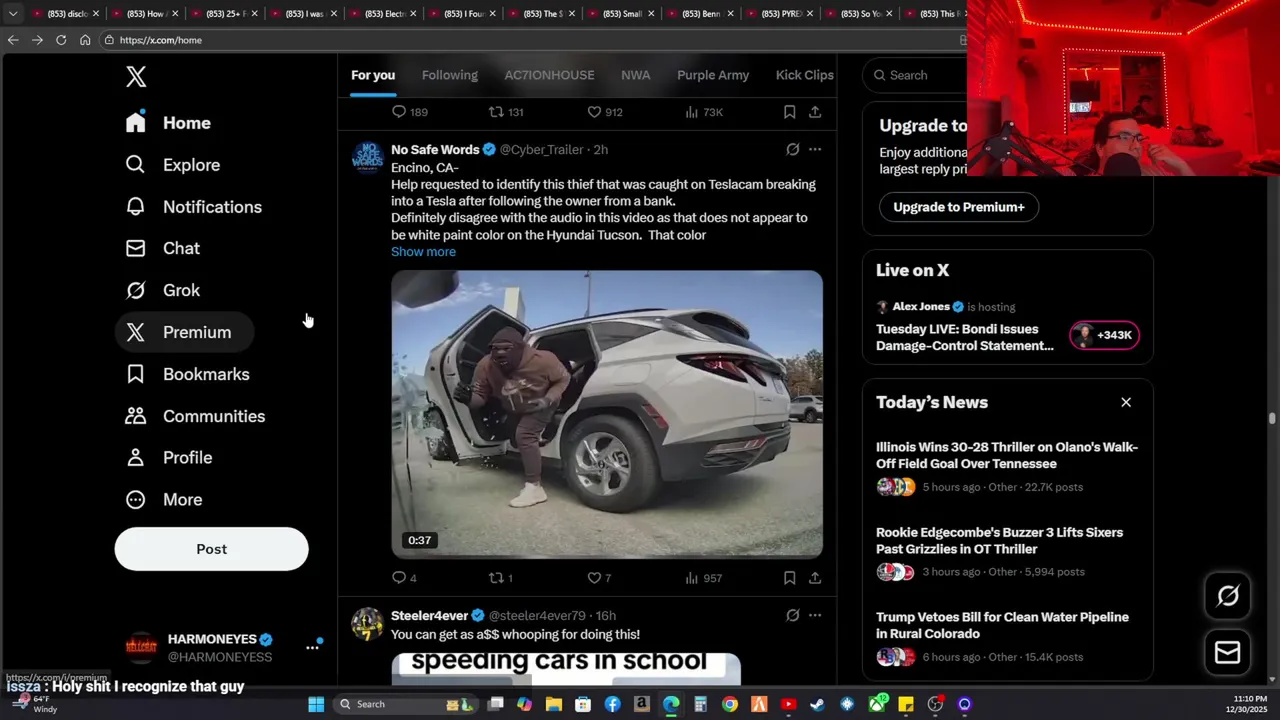Open the More menu in the sidebar
This screenshot has width=1280, height=720.
click(163, 499)
